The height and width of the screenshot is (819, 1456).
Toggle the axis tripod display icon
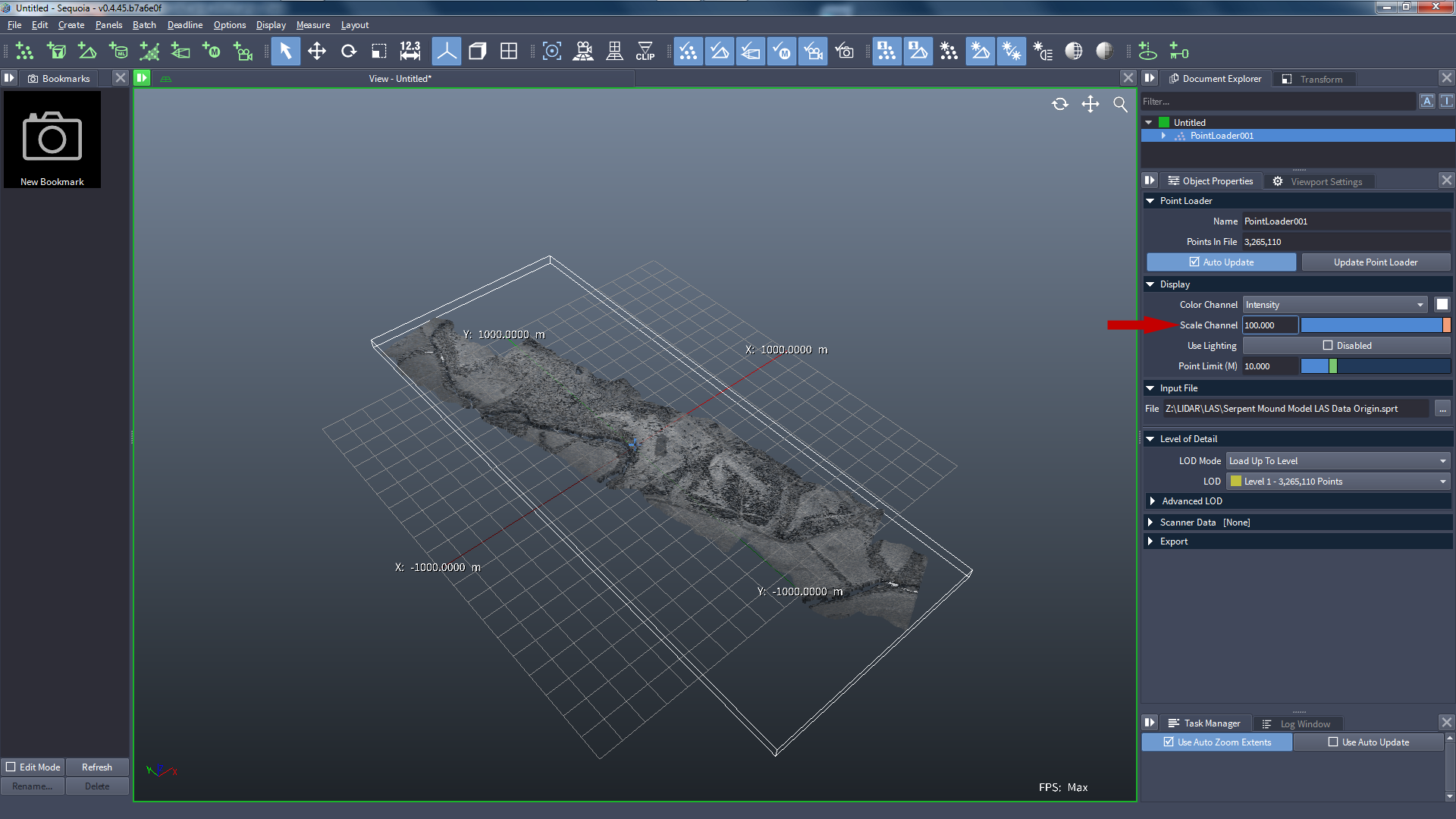click(447, 52)
